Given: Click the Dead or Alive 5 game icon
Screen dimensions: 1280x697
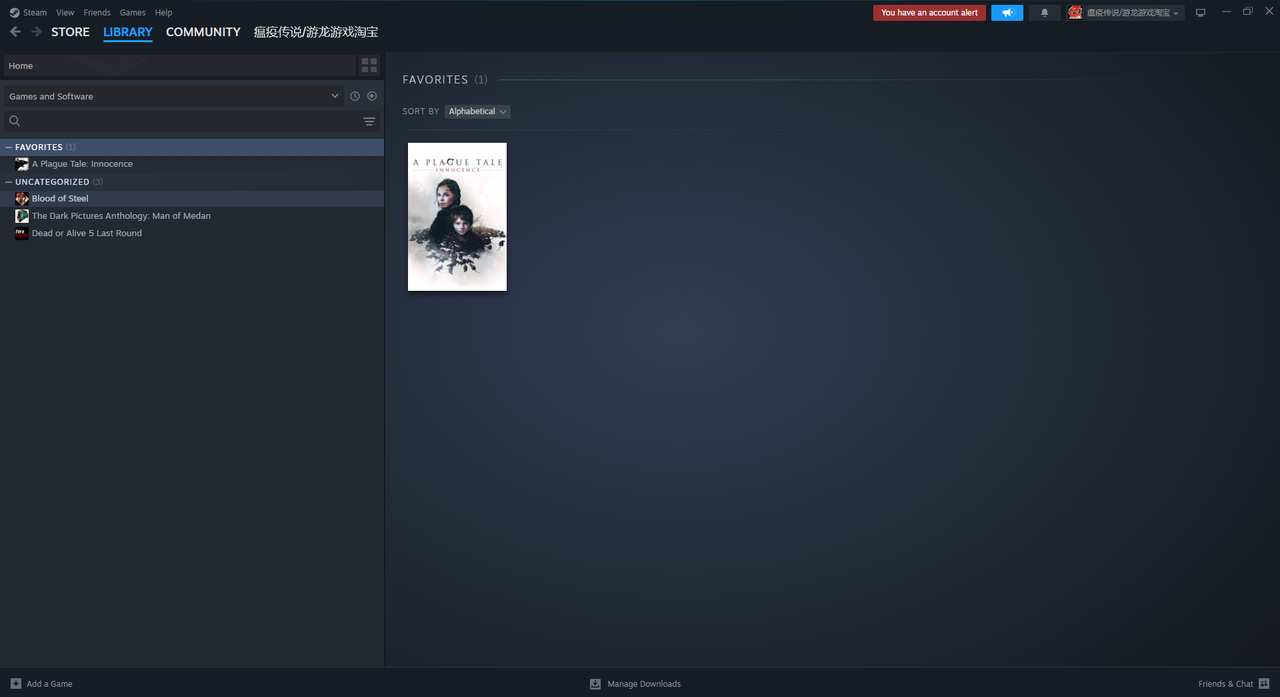Looking at the screenshot, I should [x=22, y=233].
